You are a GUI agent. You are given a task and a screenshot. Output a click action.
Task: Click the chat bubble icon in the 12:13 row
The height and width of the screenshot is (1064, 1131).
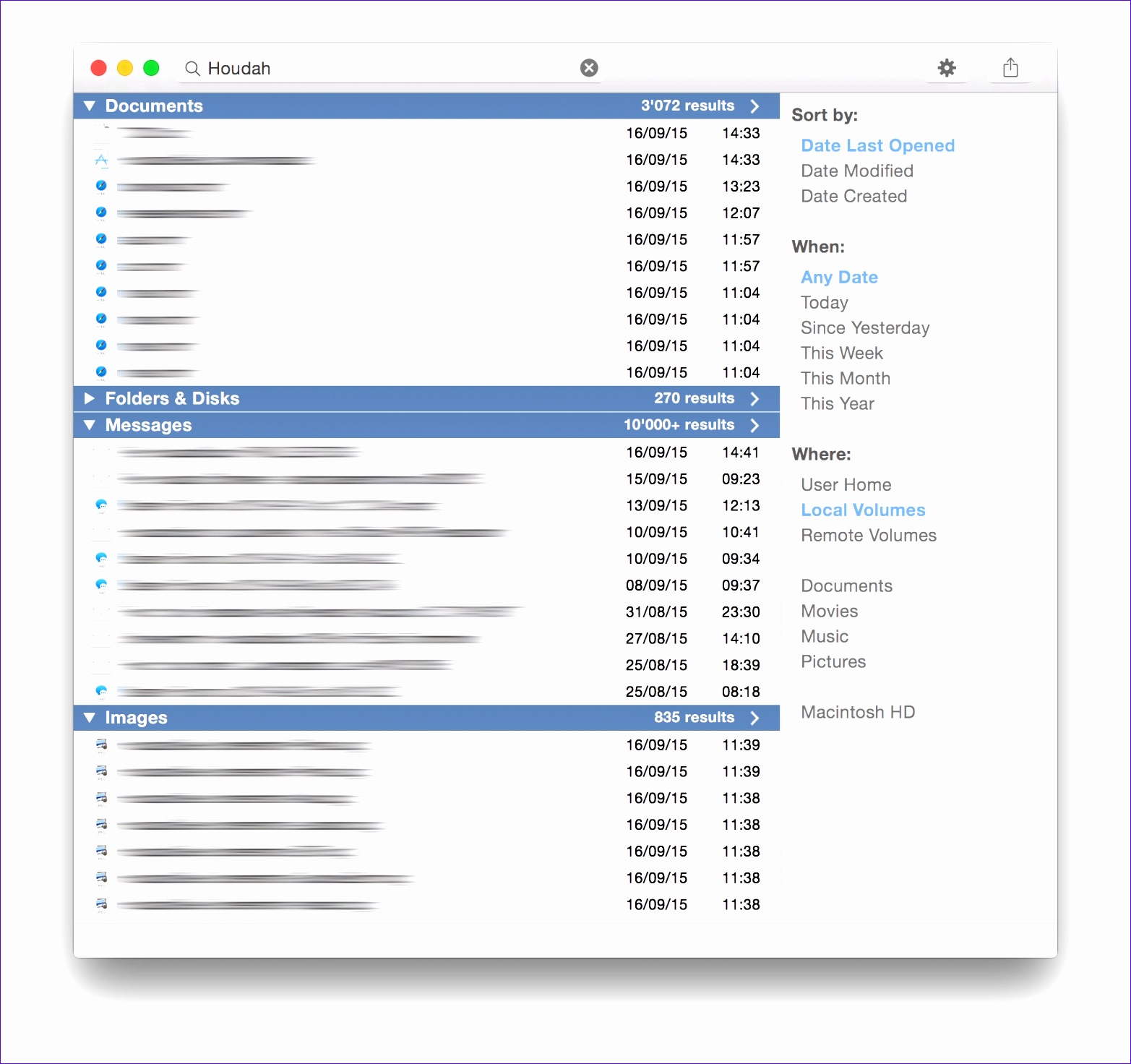pyautogui.click(x=101, y=505)
